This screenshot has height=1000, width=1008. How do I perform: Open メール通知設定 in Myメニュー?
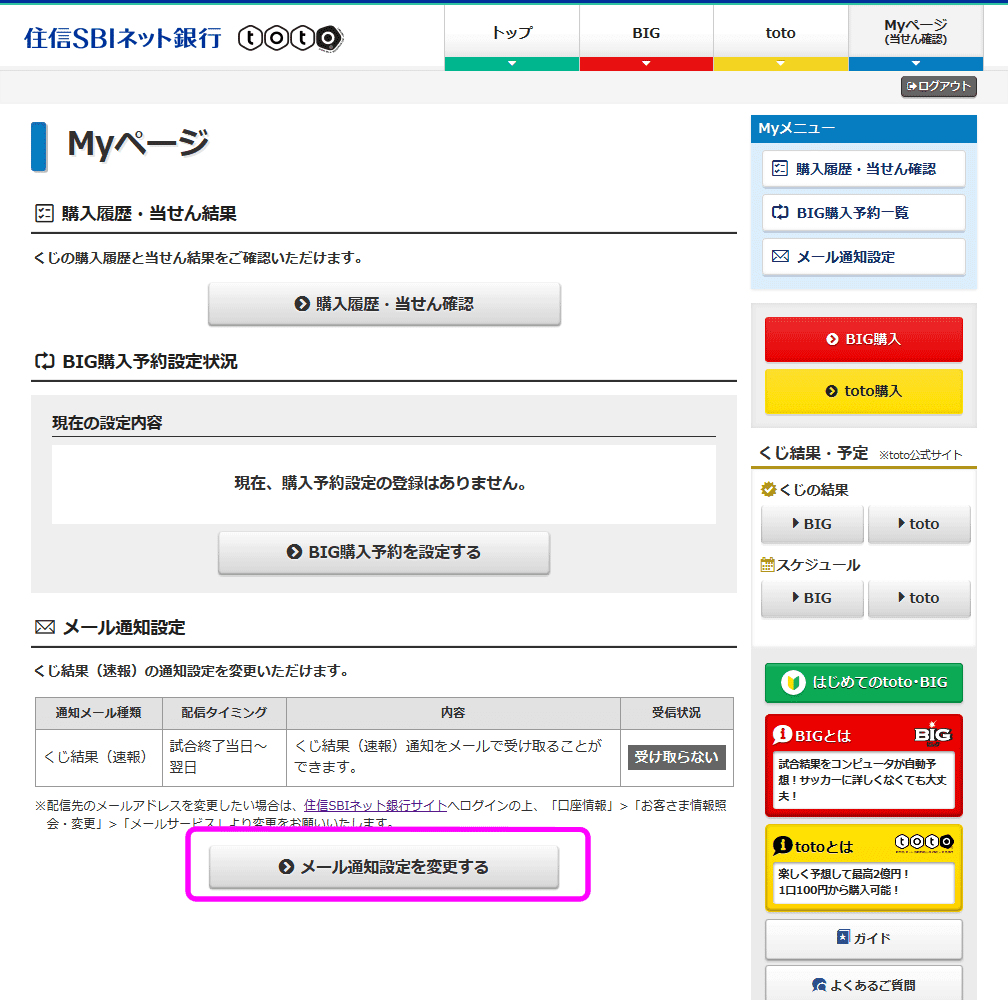[x=863, y=257]
